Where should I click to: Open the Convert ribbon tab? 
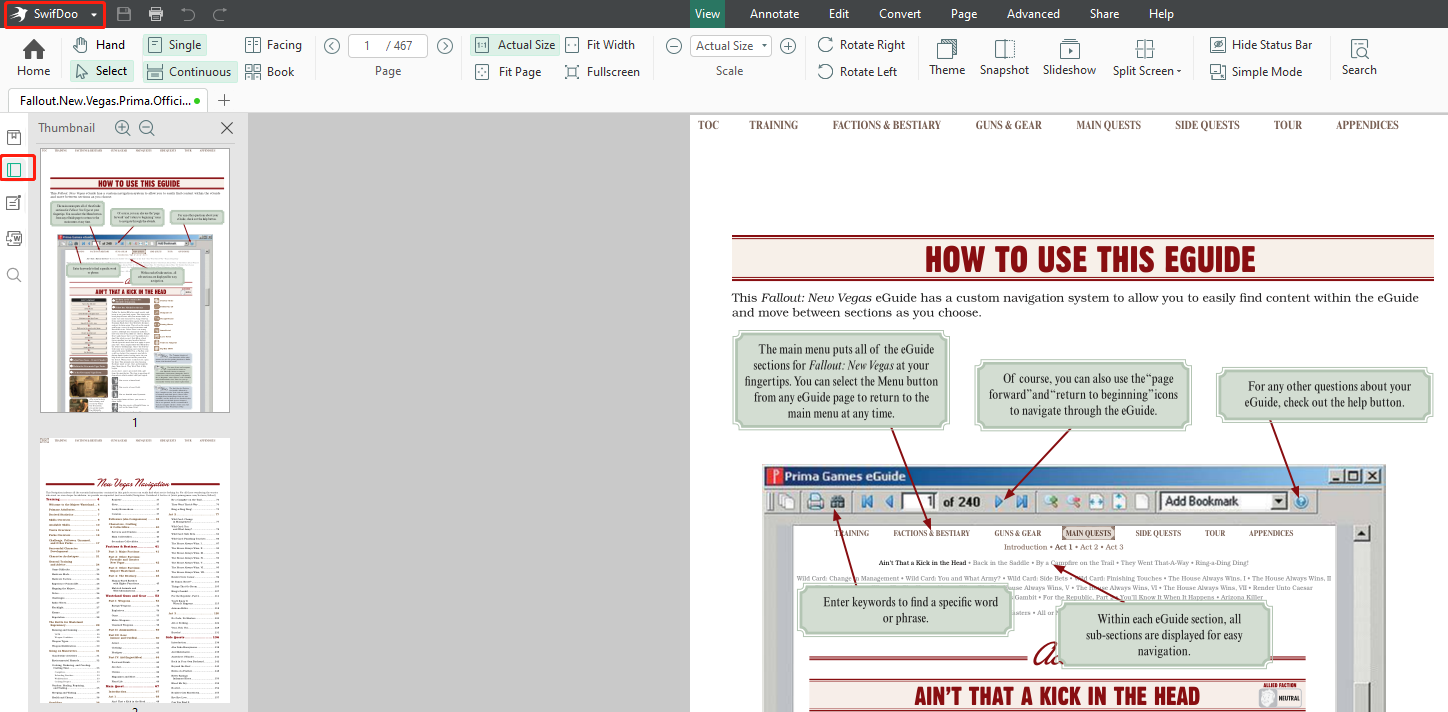[900, 14]
